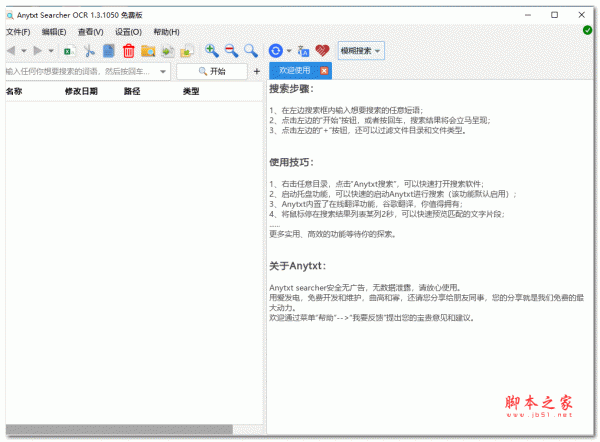Open the 模糊搜索 search mode dropdown
The height and width of the screenshot is (442, 600).
(361, 51)
